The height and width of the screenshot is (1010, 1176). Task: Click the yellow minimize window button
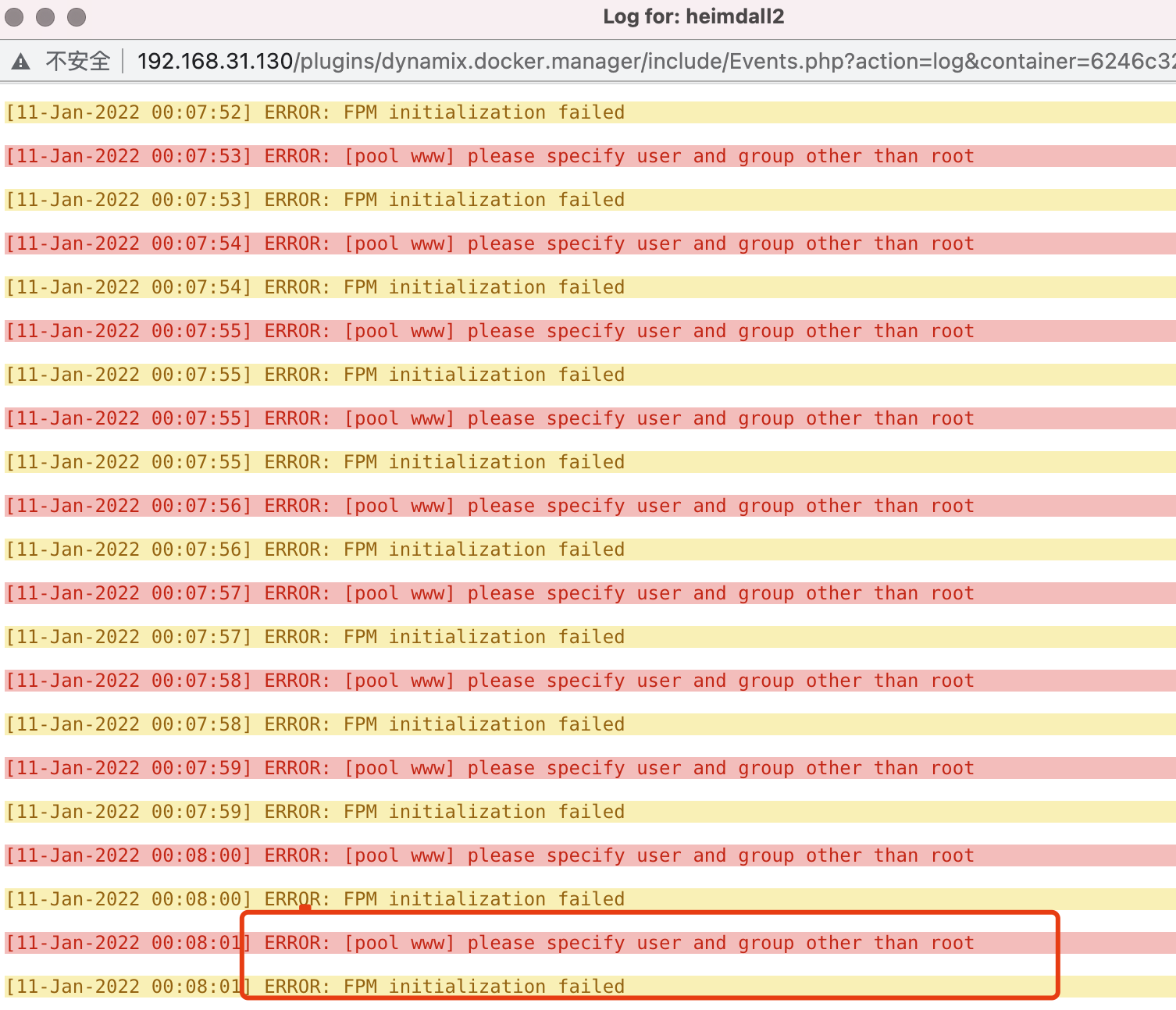(45, 16)
